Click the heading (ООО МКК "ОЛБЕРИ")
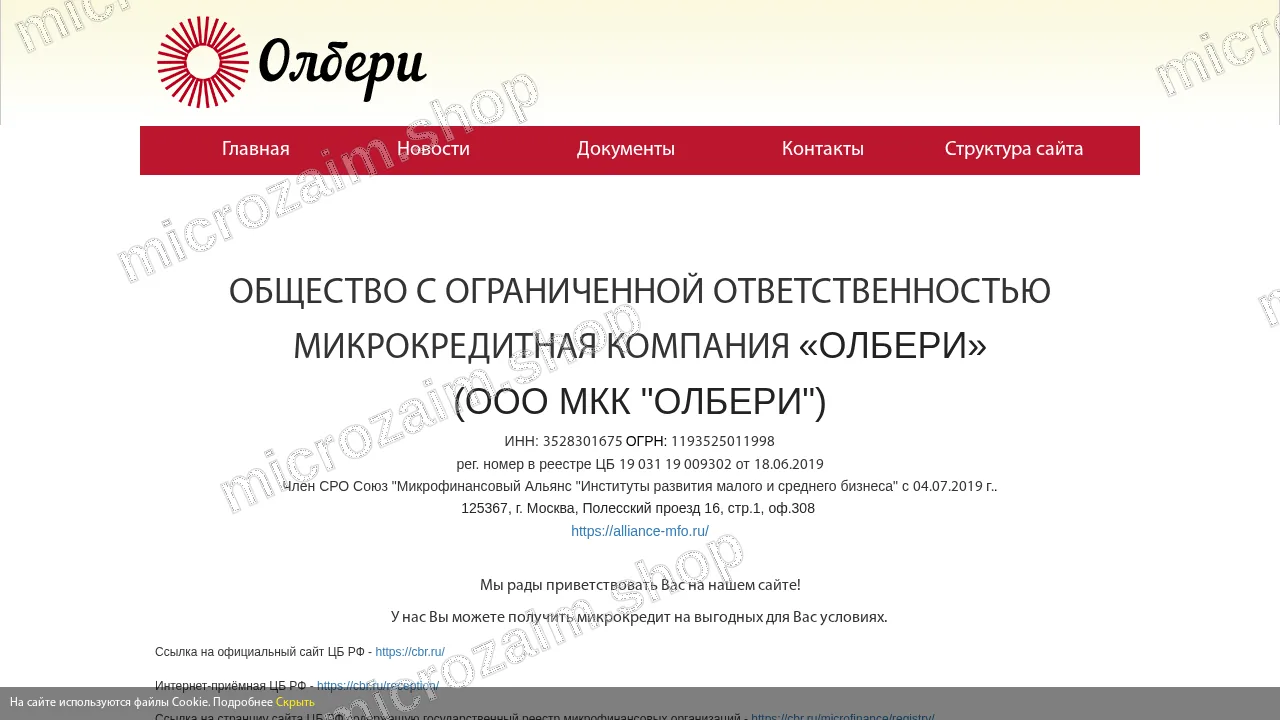1280x720 pixels. pos(640,401)
